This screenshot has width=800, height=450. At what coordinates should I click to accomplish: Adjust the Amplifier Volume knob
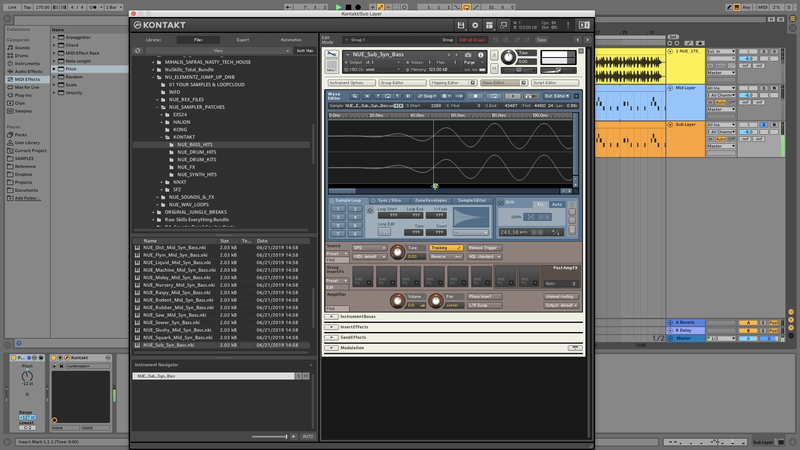[x=397, y=301]
